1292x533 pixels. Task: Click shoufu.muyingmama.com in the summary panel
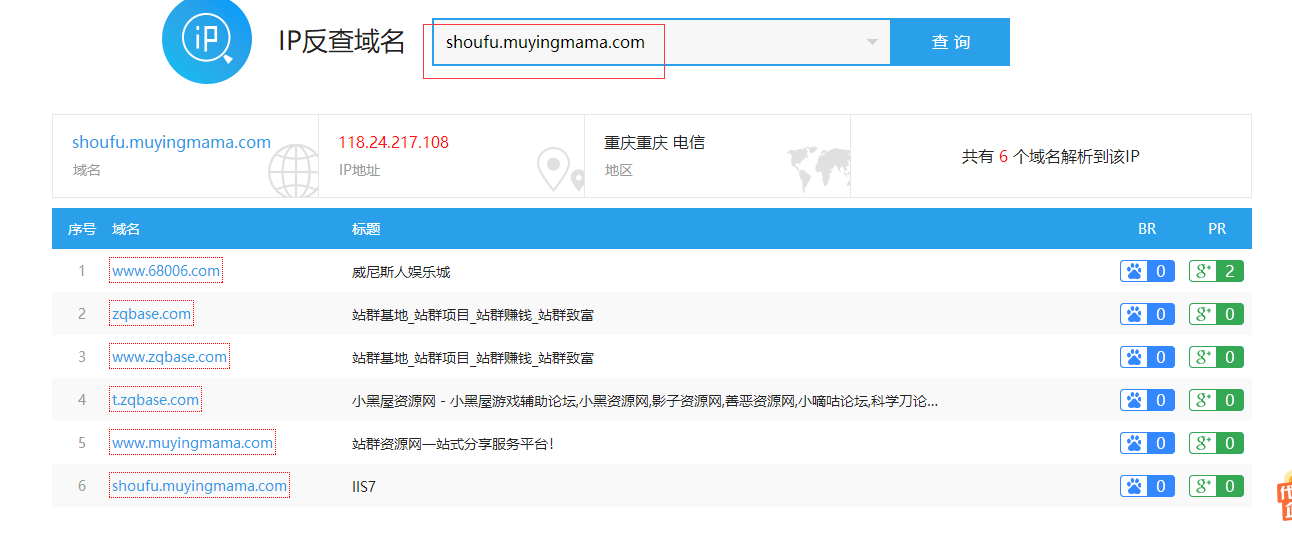[x=171, y=142]
